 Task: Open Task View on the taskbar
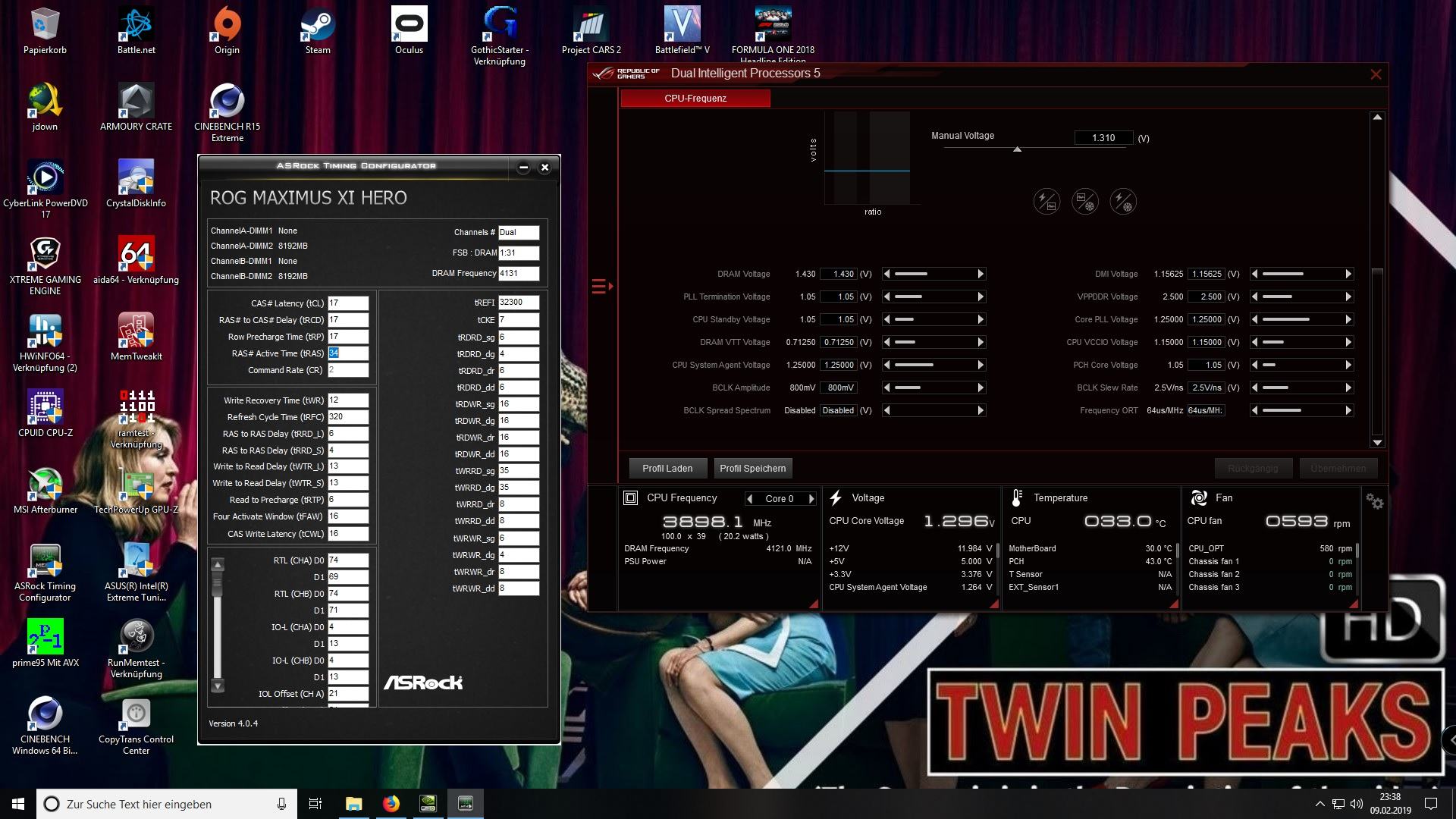pos(315,804)
